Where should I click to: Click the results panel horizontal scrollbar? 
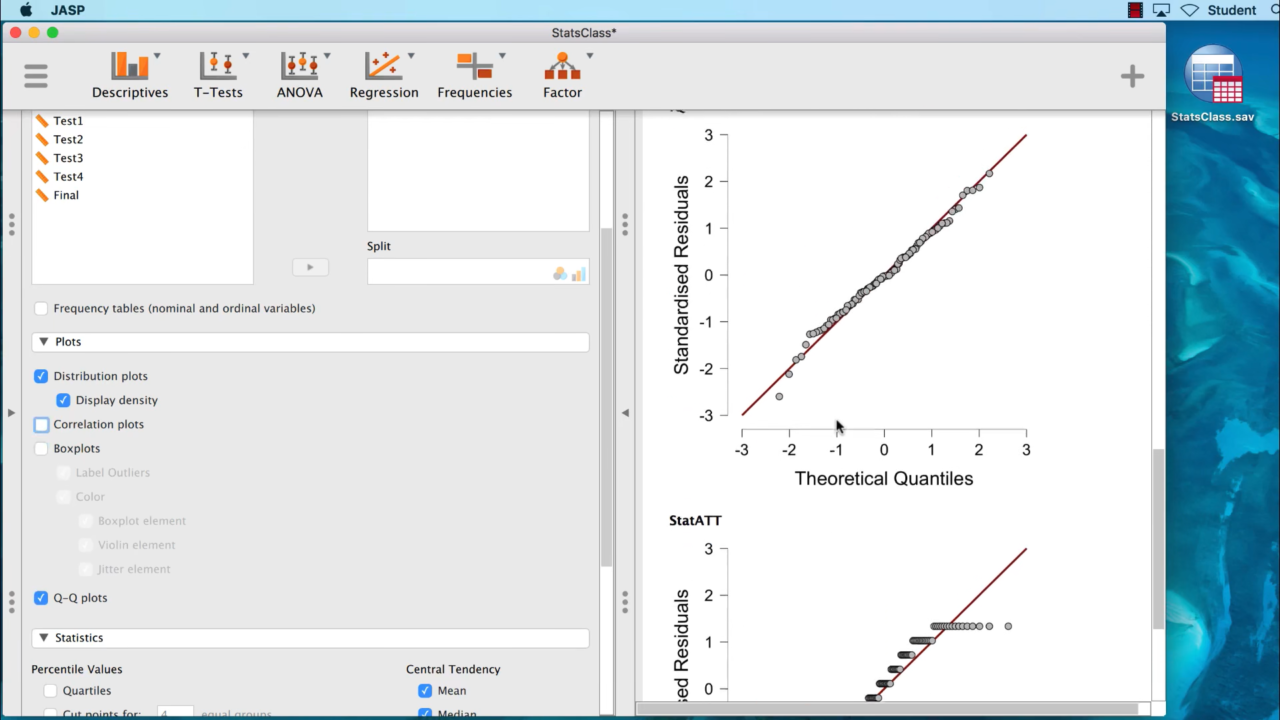[887, 709]
